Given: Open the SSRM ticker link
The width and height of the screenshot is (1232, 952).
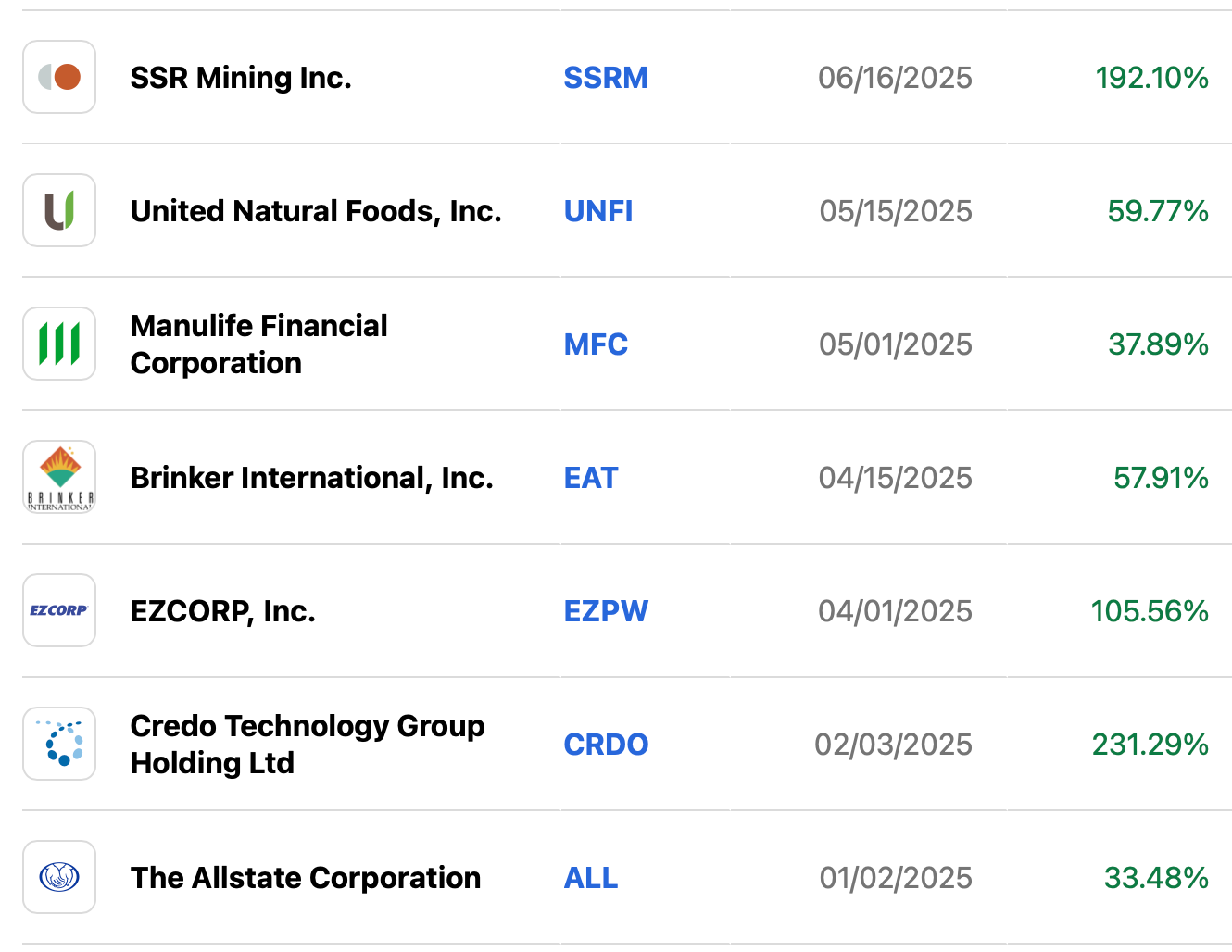Looking at the screenshot, I should (606, 78).
